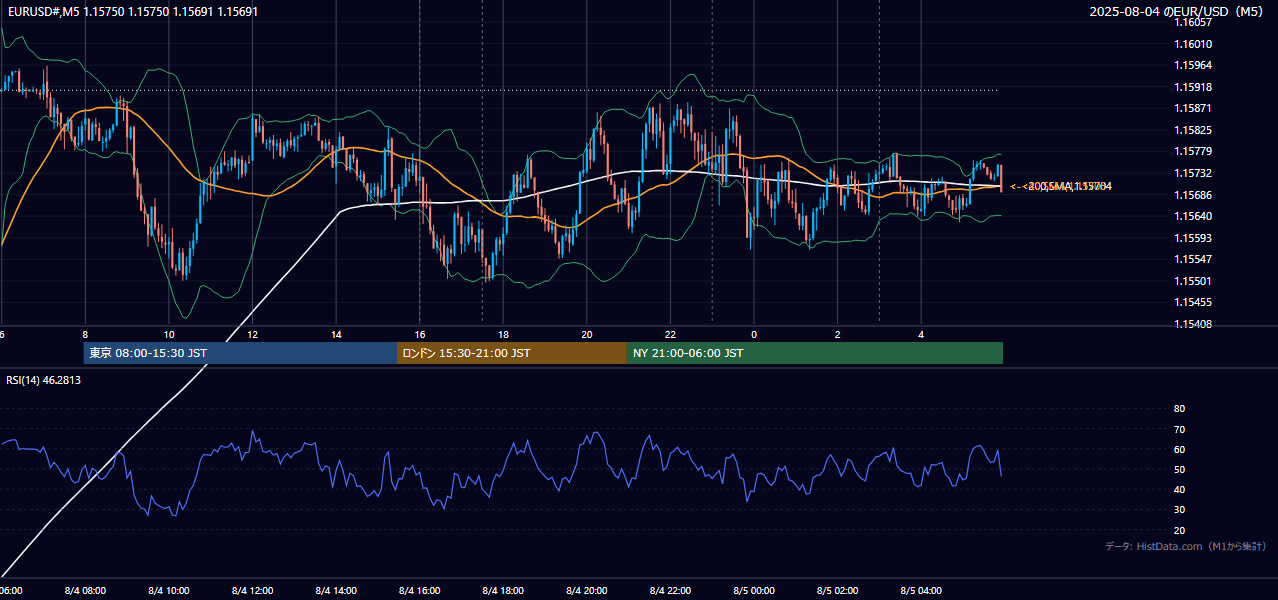Click bottom time label 8/4 18:00
This screenshot has height=600, width=1278.
(x=503, y=591)
